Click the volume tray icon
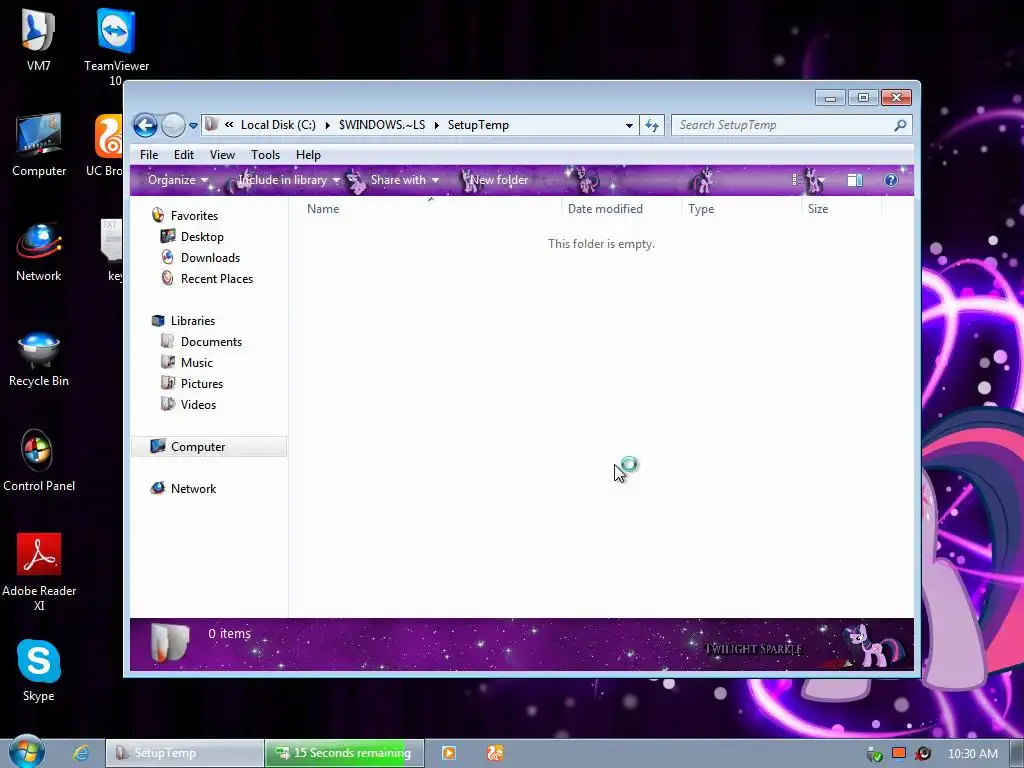 pyautogui.click(x=923, y=754)
